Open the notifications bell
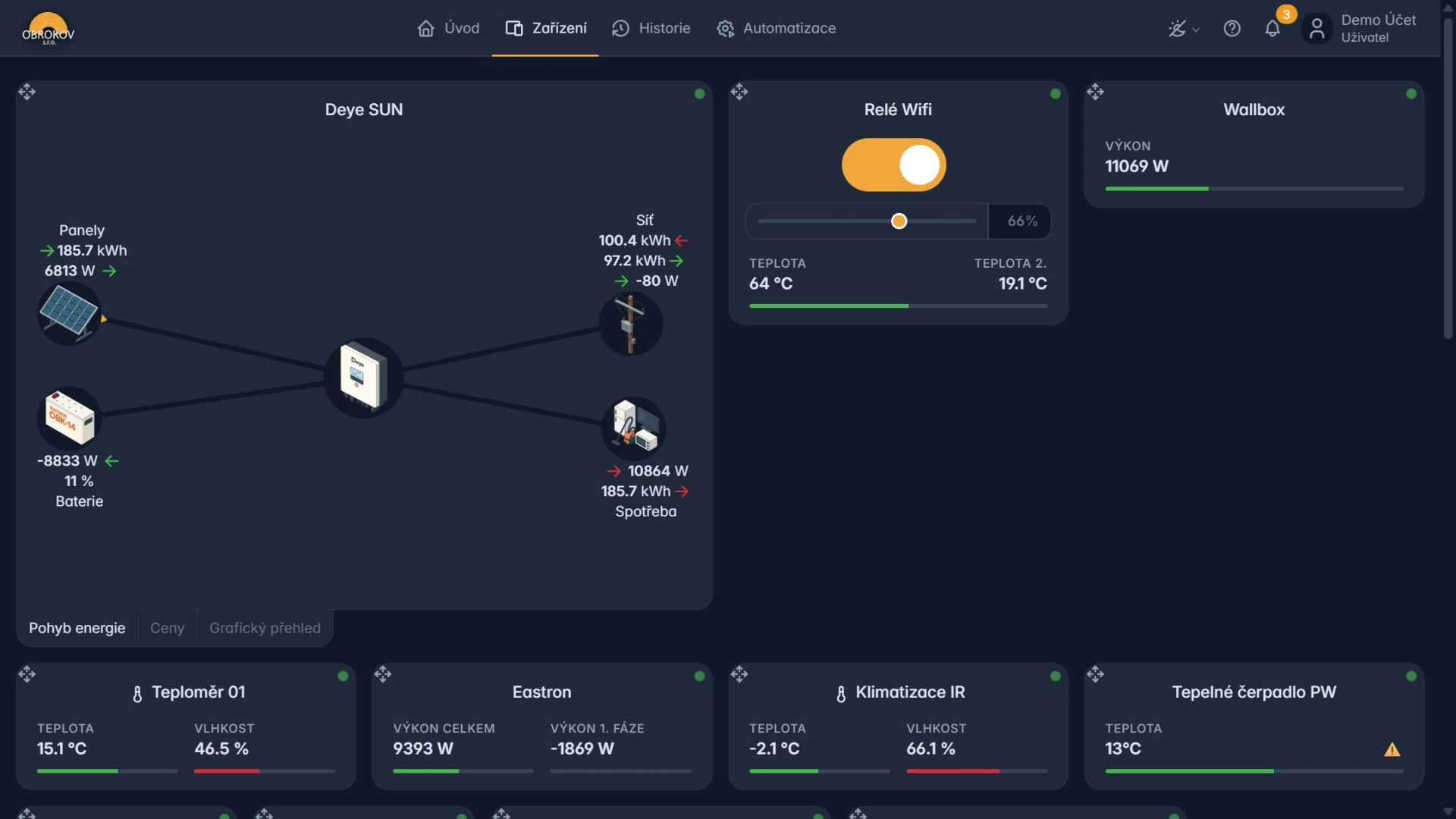1456x819 pixels. [1272, 29]
